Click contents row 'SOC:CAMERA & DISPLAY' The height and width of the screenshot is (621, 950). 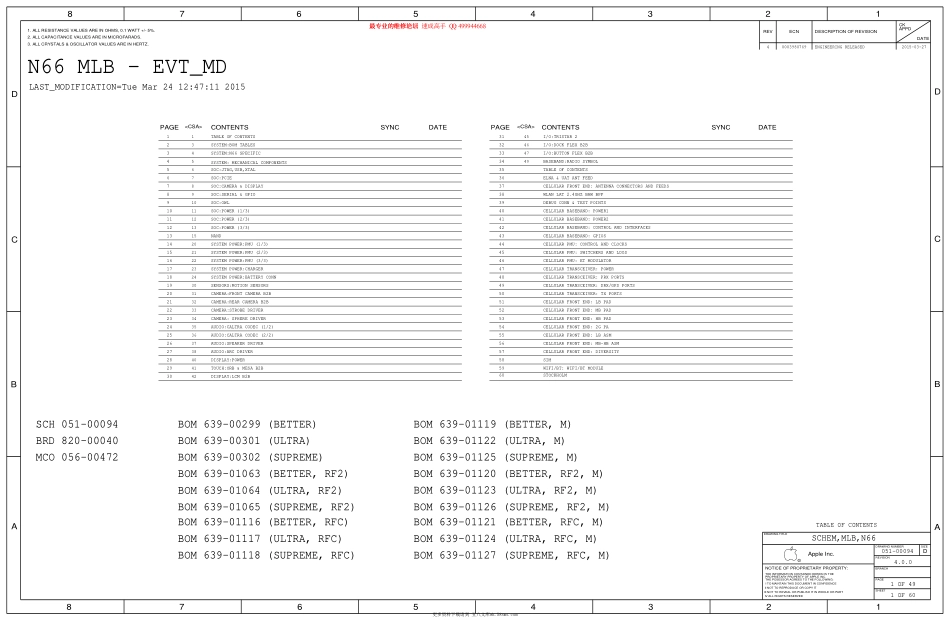[x=310, y=186]
